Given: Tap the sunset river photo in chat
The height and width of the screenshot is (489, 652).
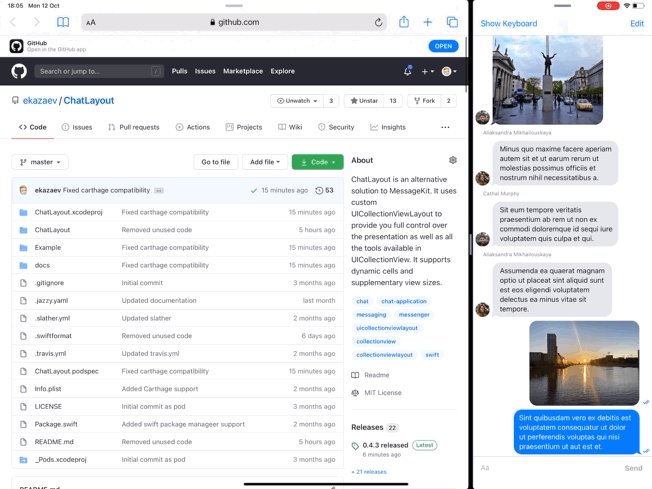Looking at the screenshot, I should pyautogui.click(x=584, y=363).
